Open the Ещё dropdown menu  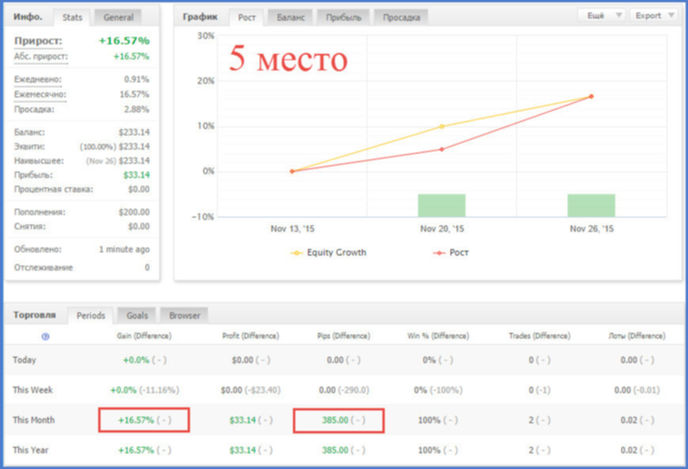(x=602, y=16)
